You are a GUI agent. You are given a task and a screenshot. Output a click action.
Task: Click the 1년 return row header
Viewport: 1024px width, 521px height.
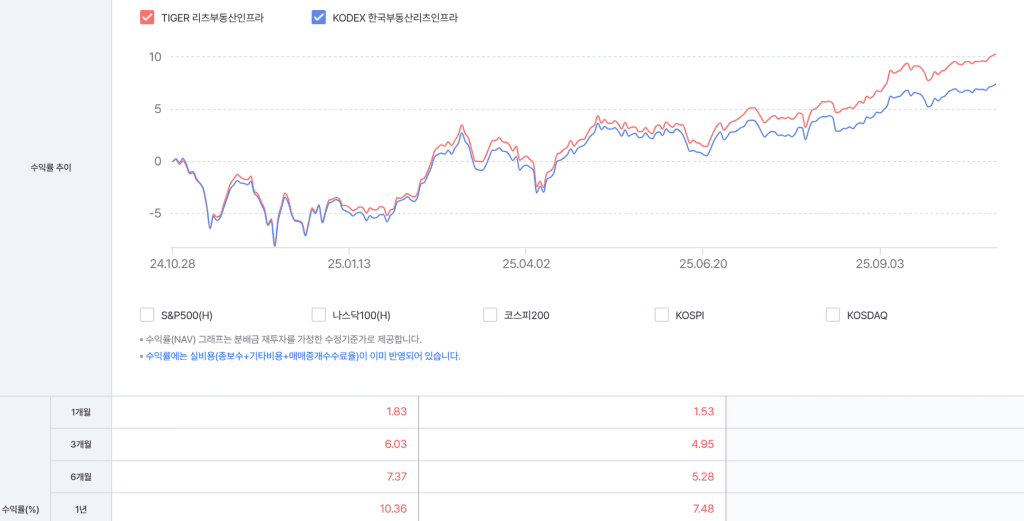tap(81, 509)
